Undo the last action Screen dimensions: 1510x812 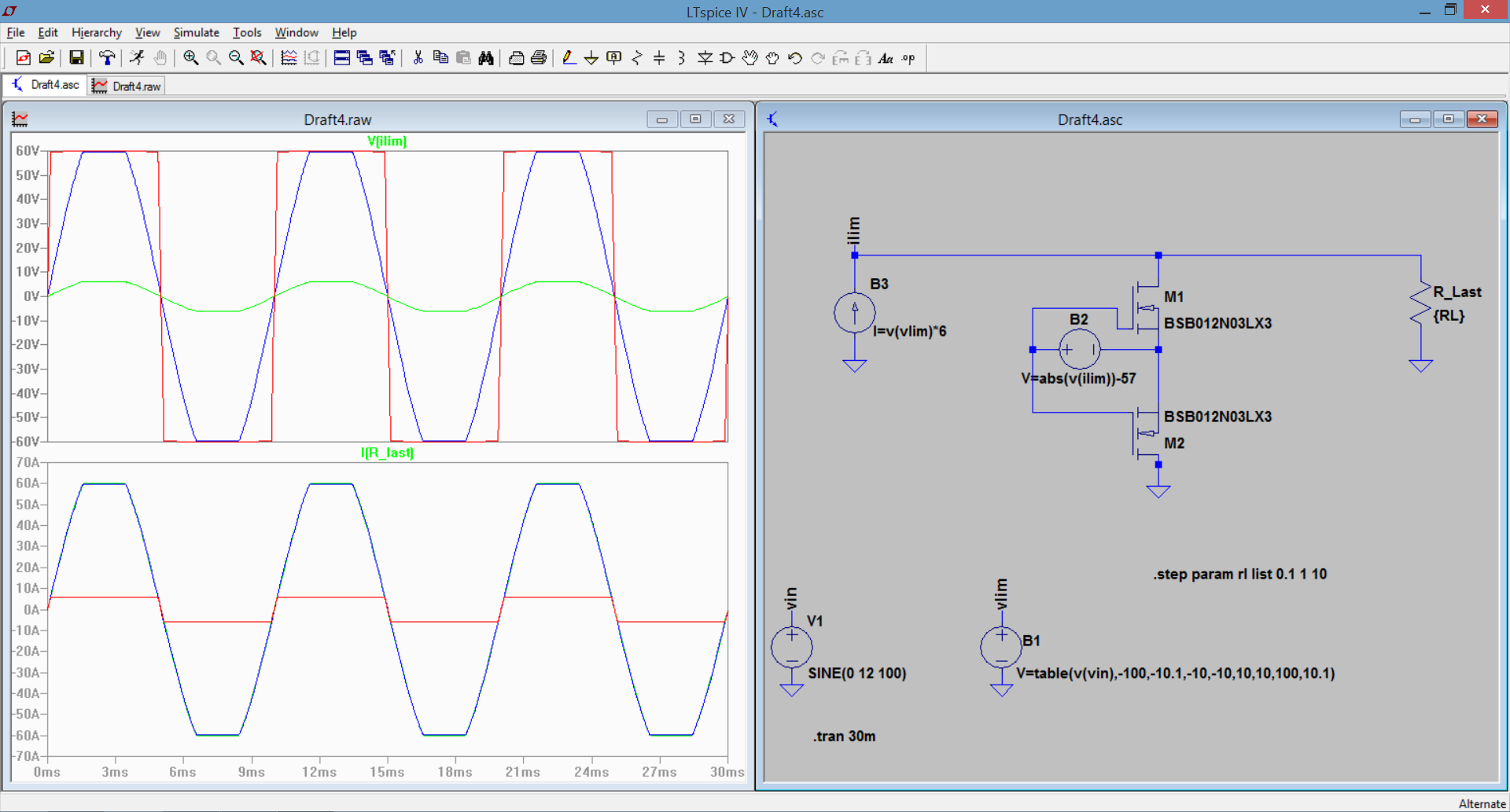(x=795, y=57)
